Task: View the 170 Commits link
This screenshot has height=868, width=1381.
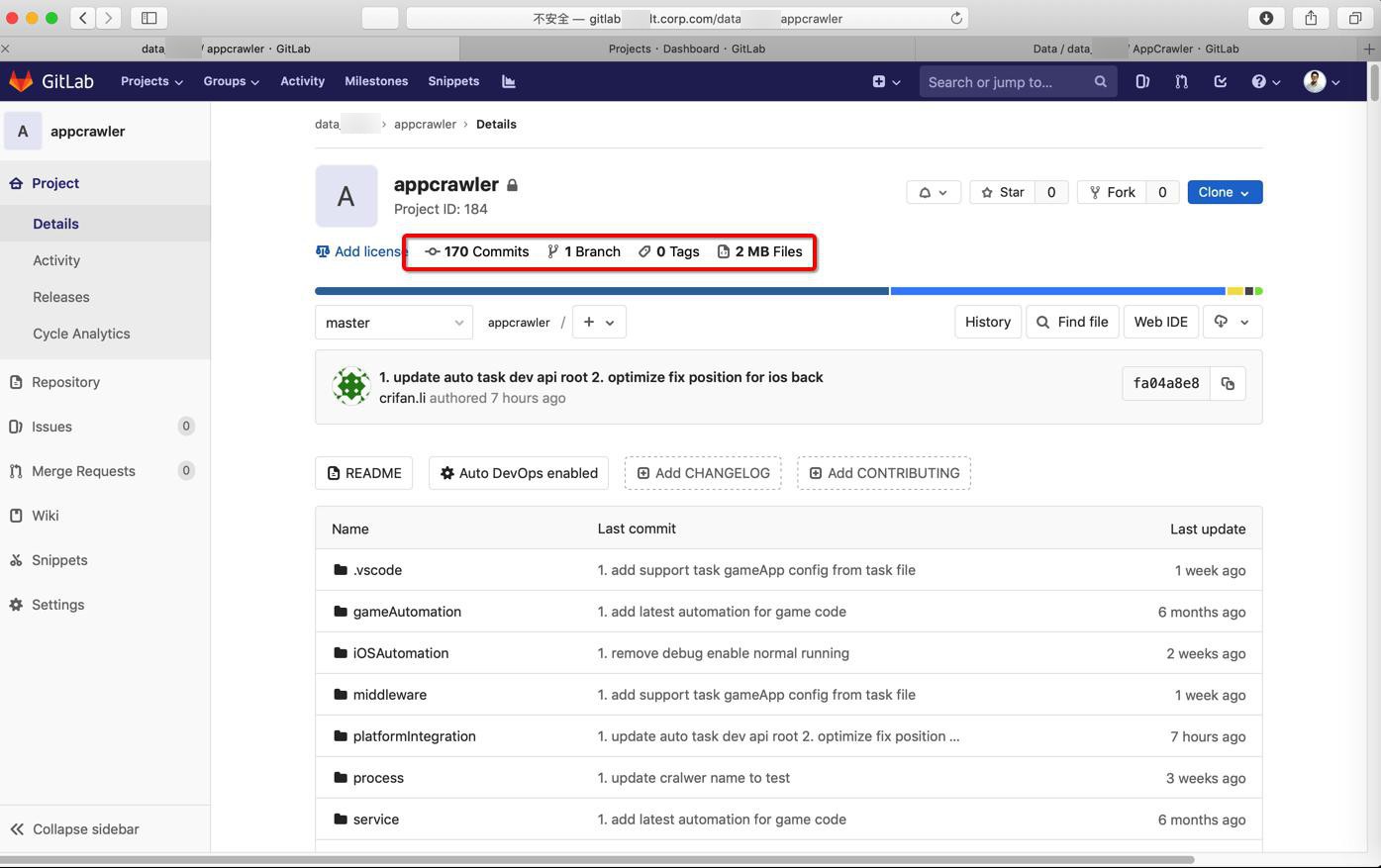Action: pos(477,251)
